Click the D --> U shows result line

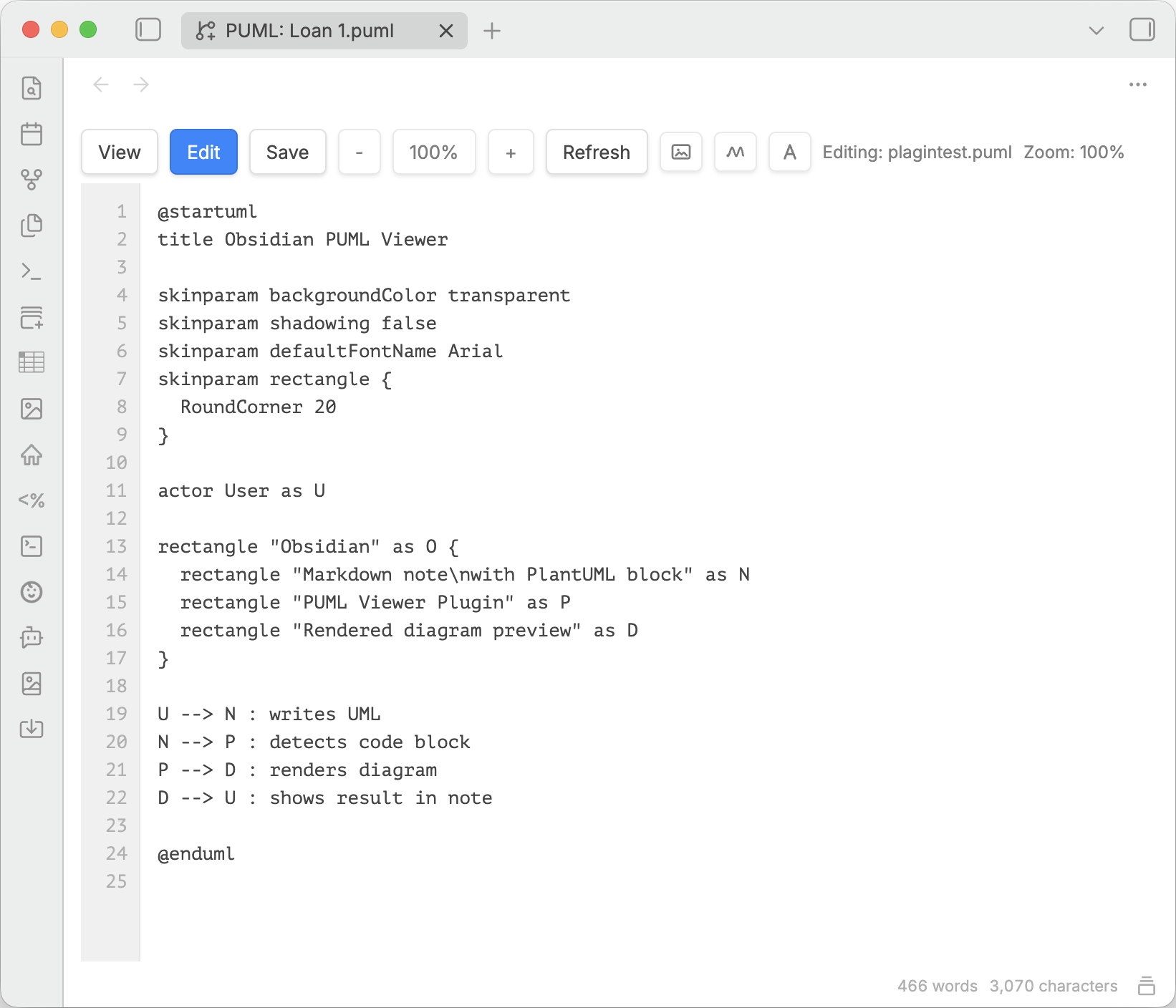325,798
